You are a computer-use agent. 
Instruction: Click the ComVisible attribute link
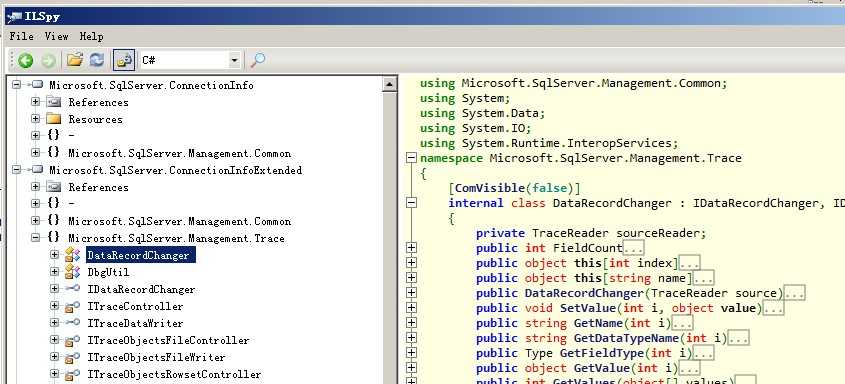pos(489,188)
